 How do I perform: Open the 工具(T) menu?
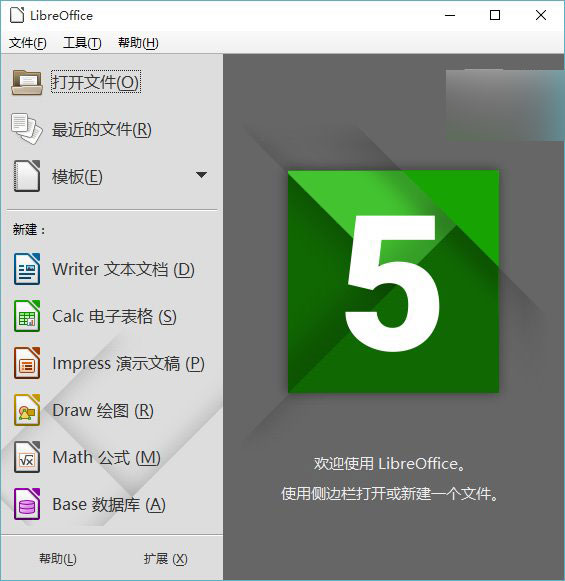pyautogui.click(x=82, y=43)
